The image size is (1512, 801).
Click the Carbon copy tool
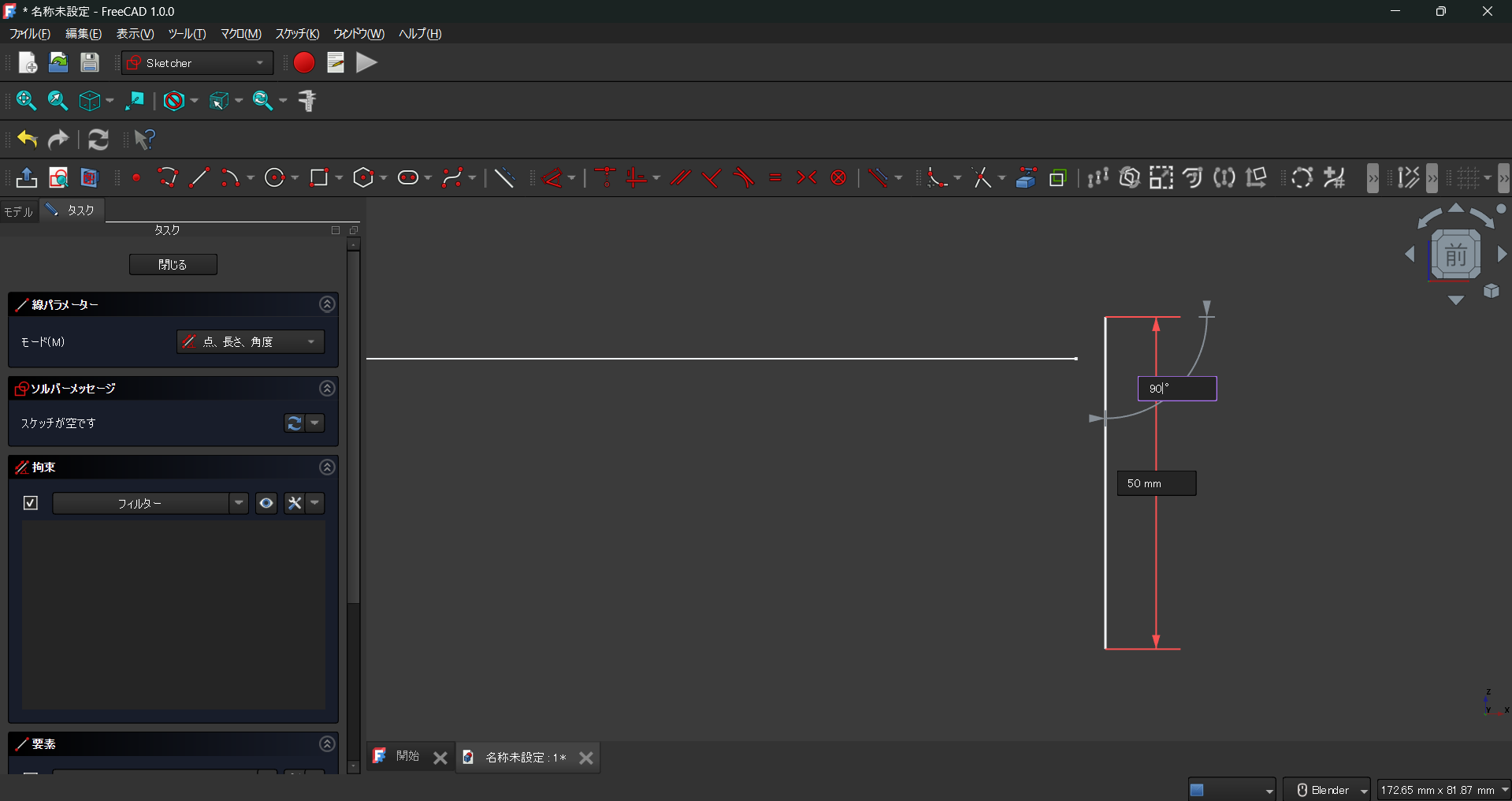tap(1057, 178)
